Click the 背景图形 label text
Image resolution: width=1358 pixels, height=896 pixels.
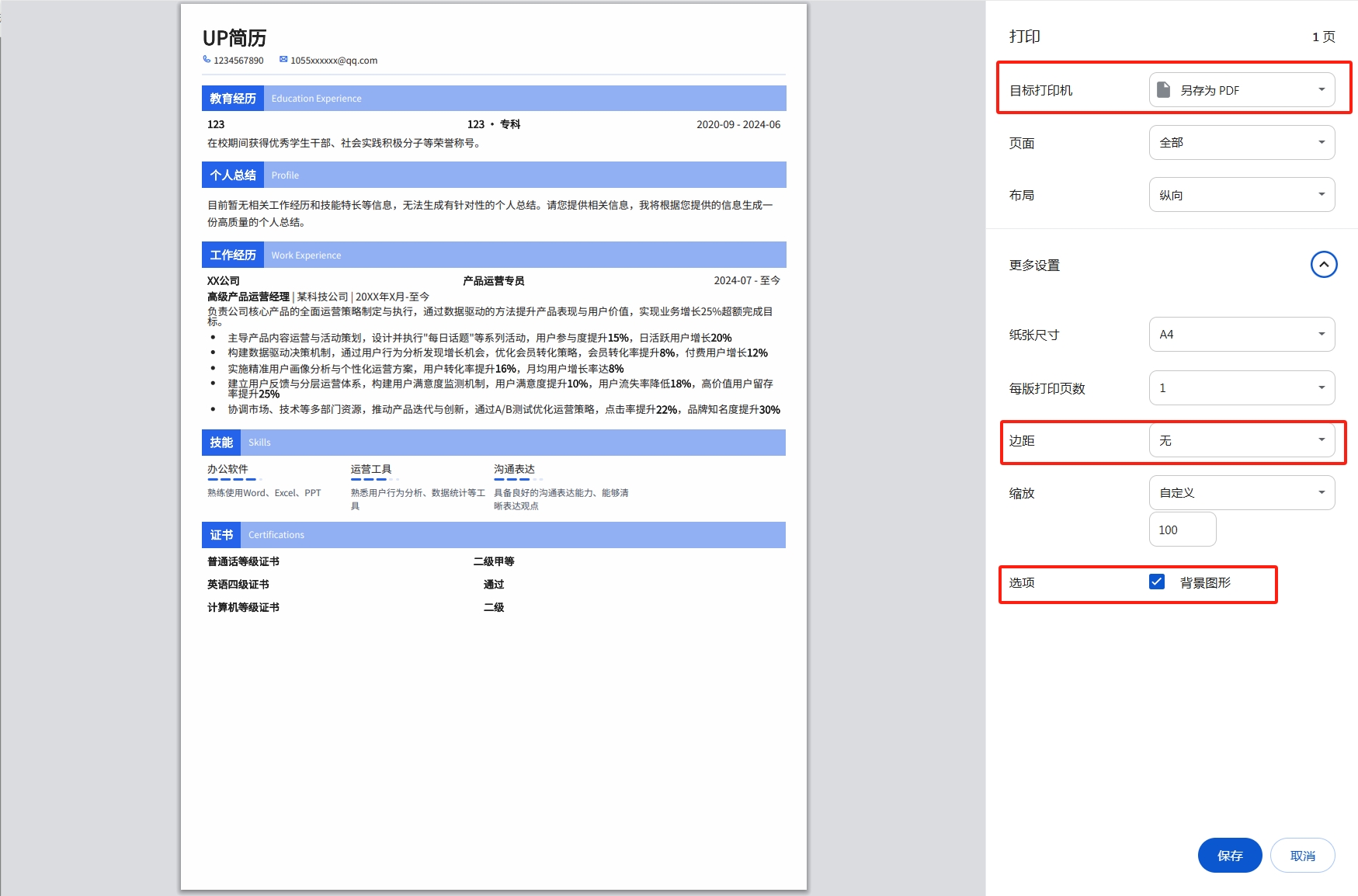click(x=1205, y=583)
